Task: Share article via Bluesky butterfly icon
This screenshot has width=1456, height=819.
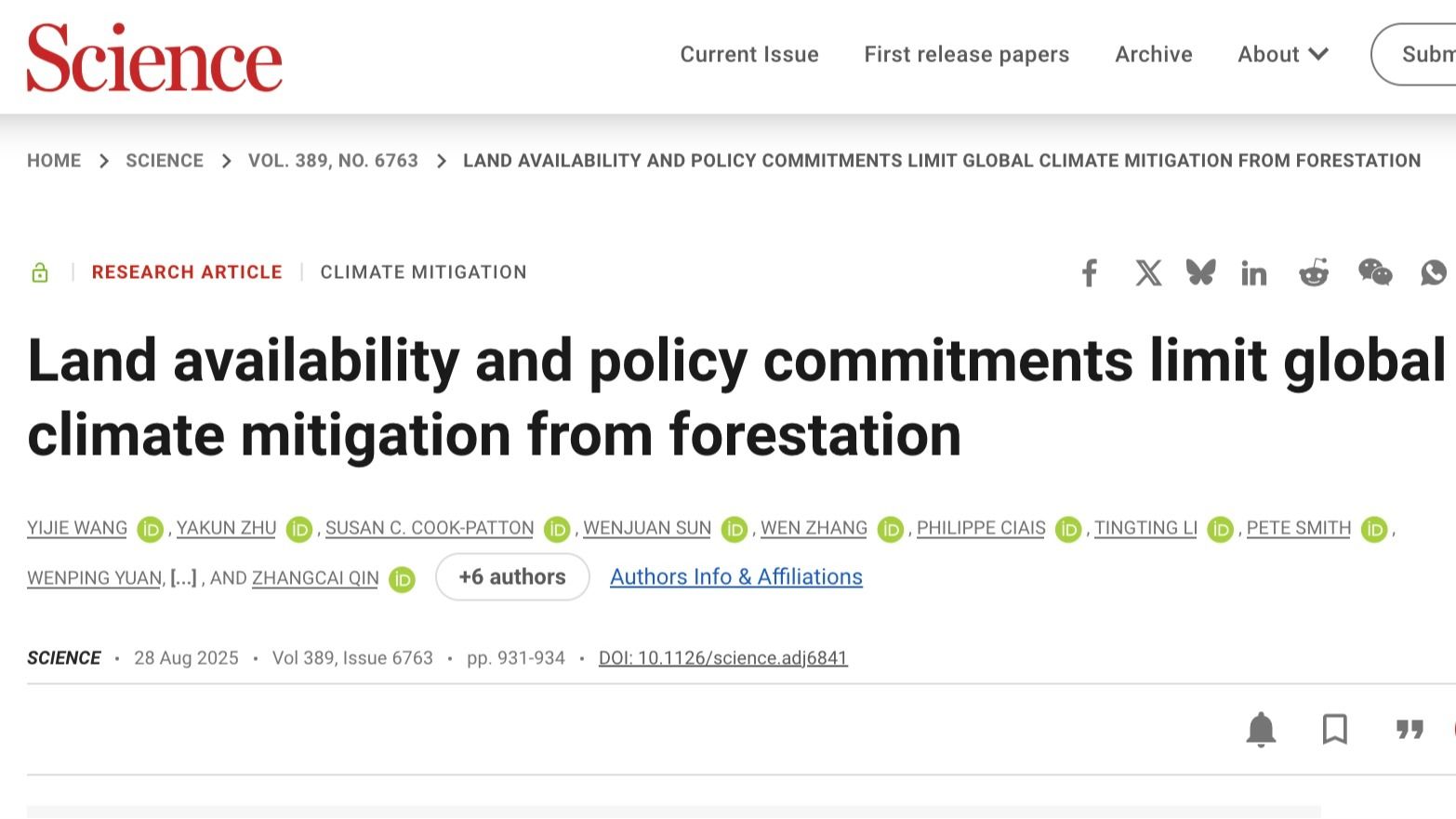Action: [1200, 272]
